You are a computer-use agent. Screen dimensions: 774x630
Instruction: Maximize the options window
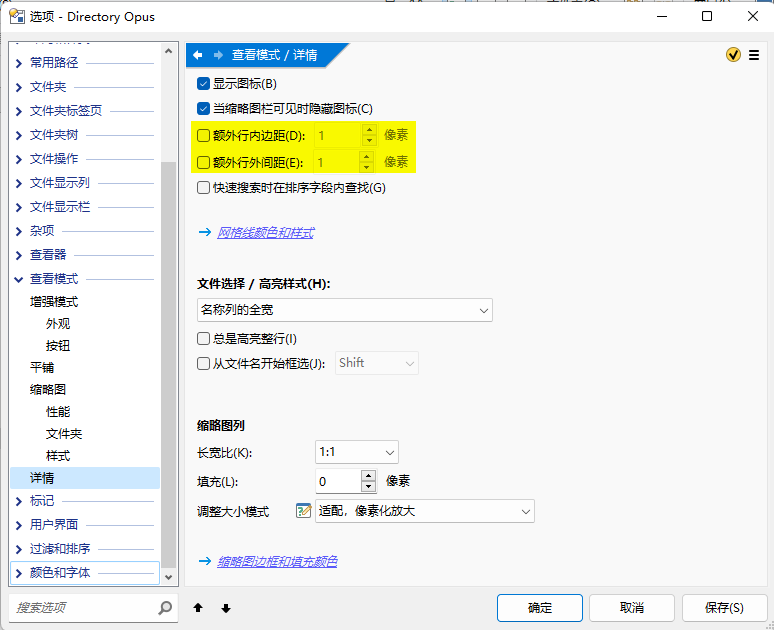pos(707,16)
